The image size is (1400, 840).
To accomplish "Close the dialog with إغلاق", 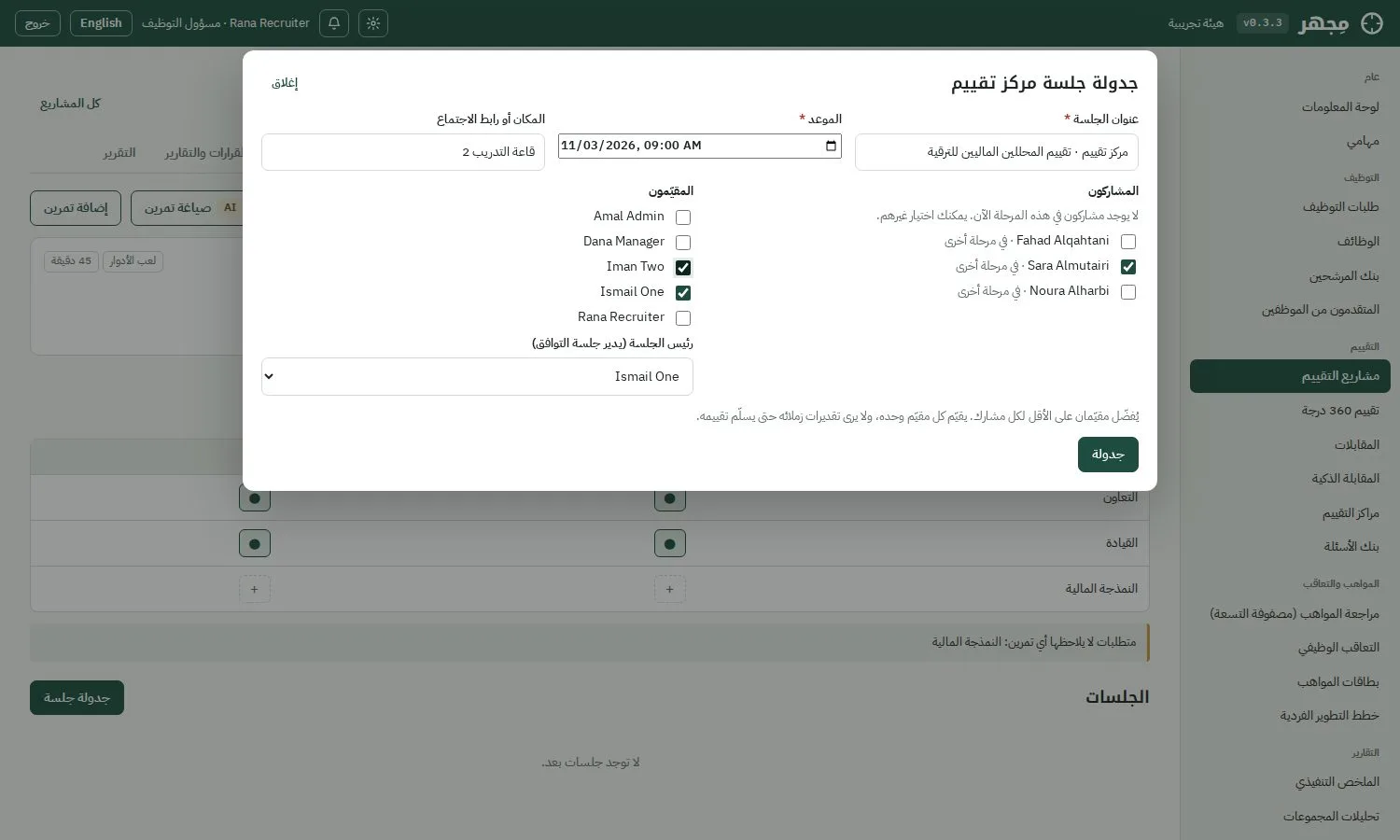I will (285, 83).
